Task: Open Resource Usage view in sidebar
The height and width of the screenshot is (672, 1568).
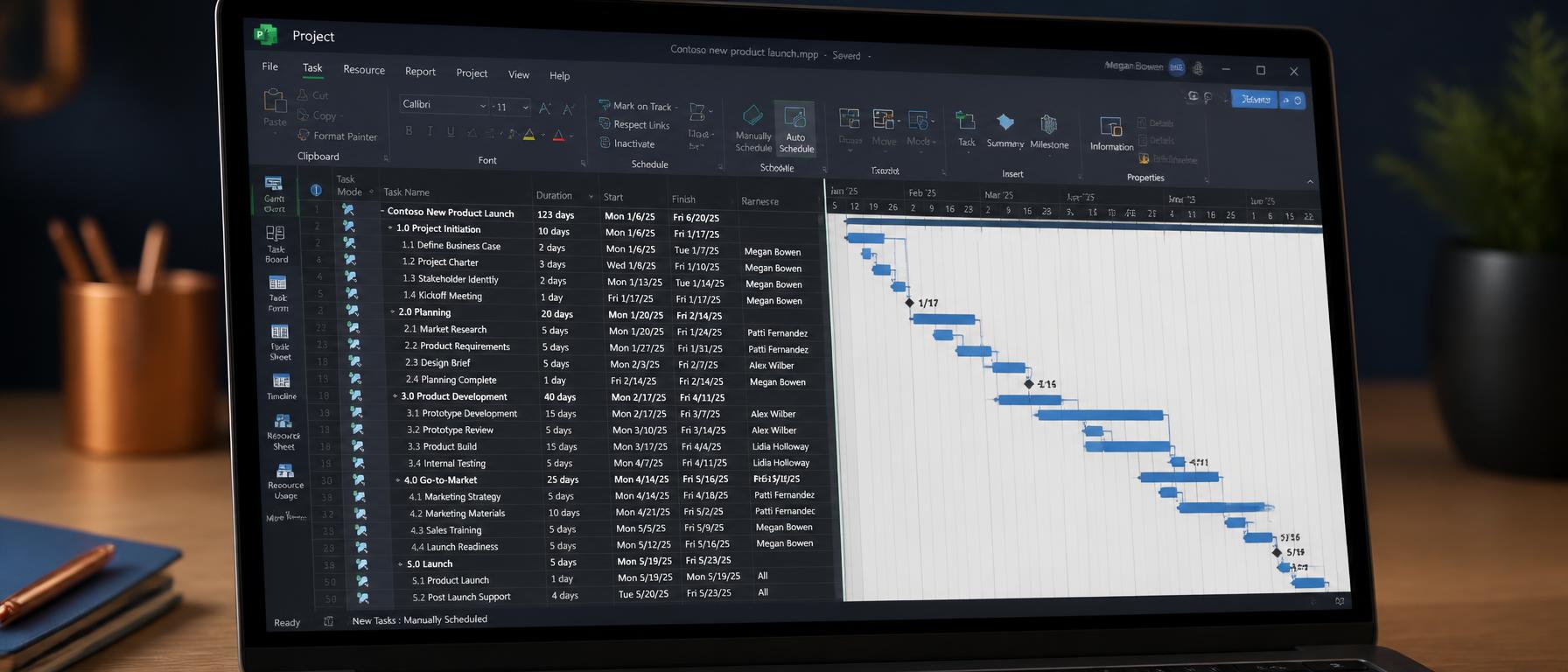Action: tap(285, 481)
